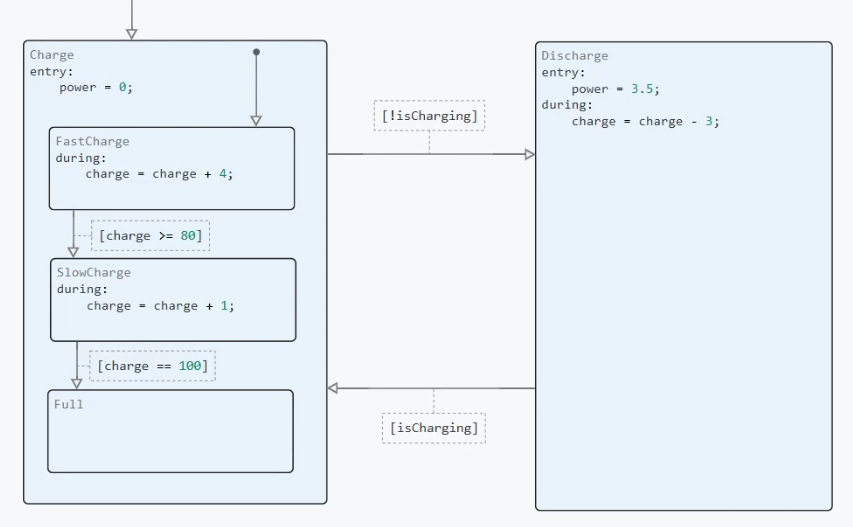Click arrowhead returning to Charge state
853x527 pixels.
(333, 388)
